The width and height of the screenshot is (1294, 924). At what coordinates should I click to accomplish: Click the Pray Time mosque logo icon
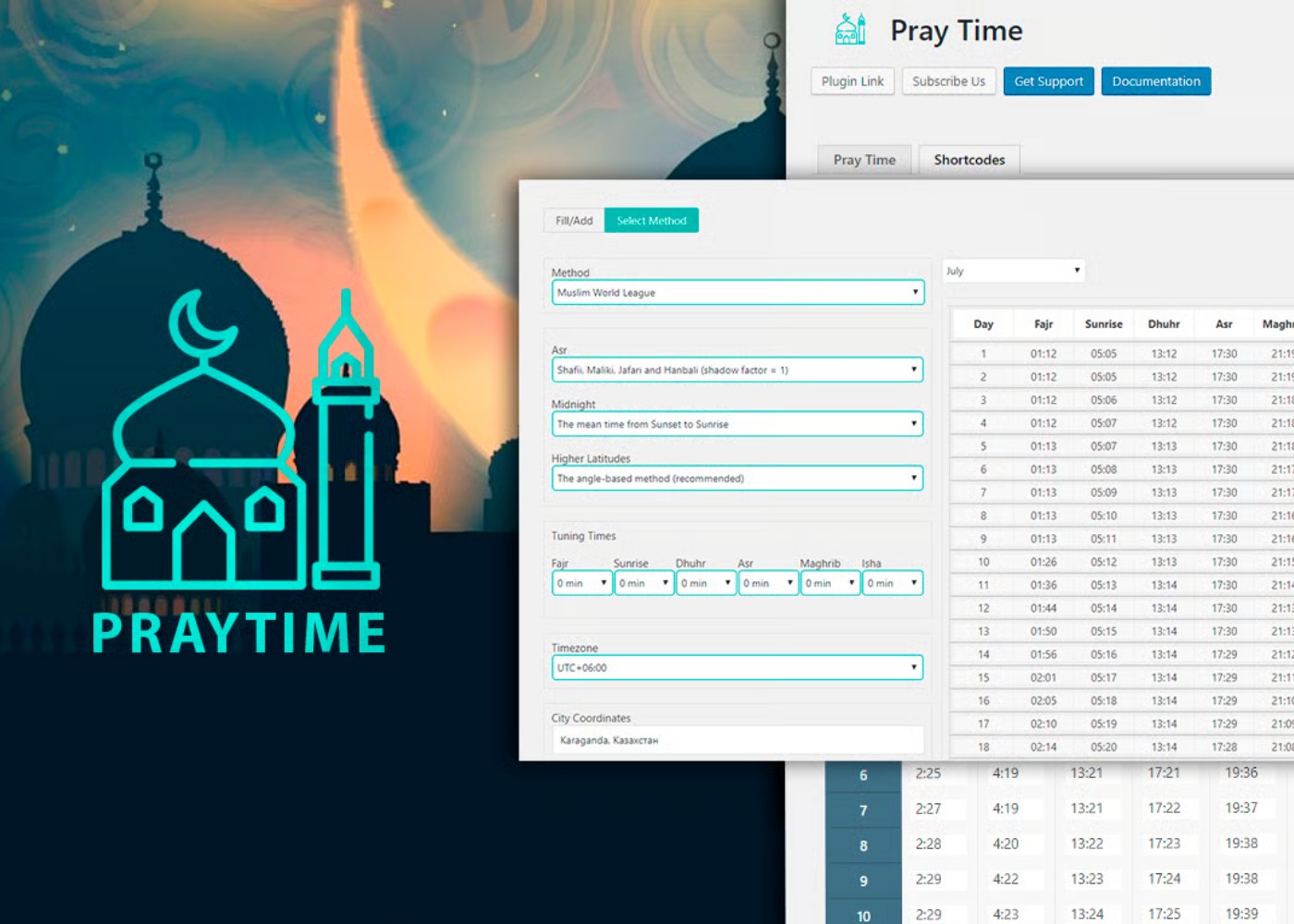(850, 30)
